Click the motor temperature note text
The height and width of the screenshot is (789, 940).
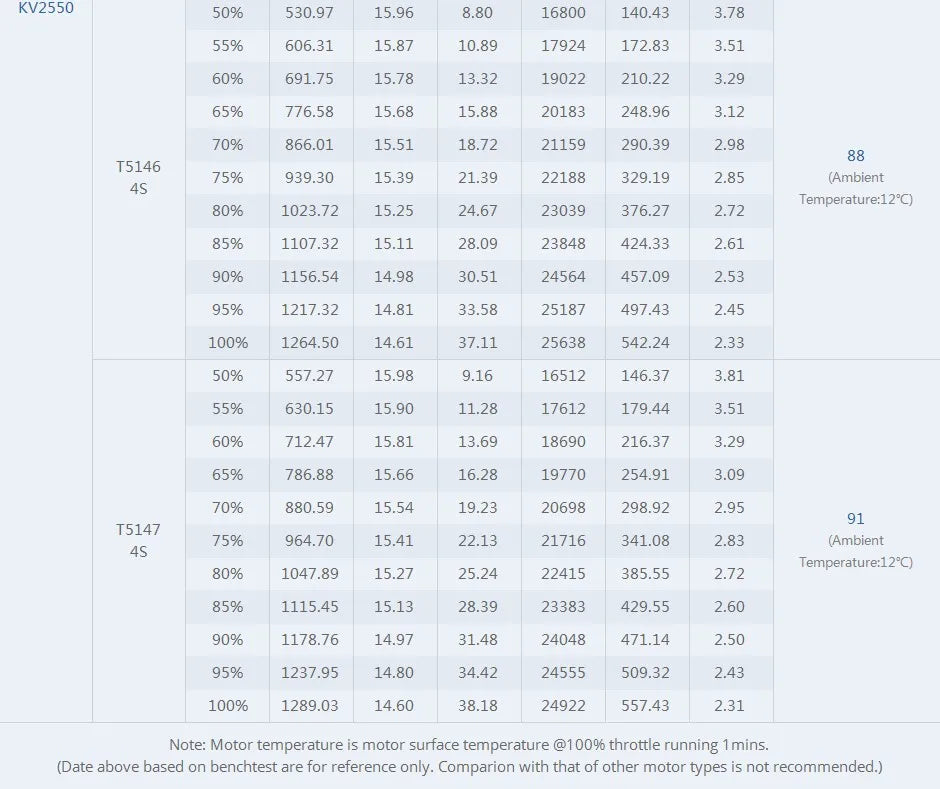coord(469,745)
